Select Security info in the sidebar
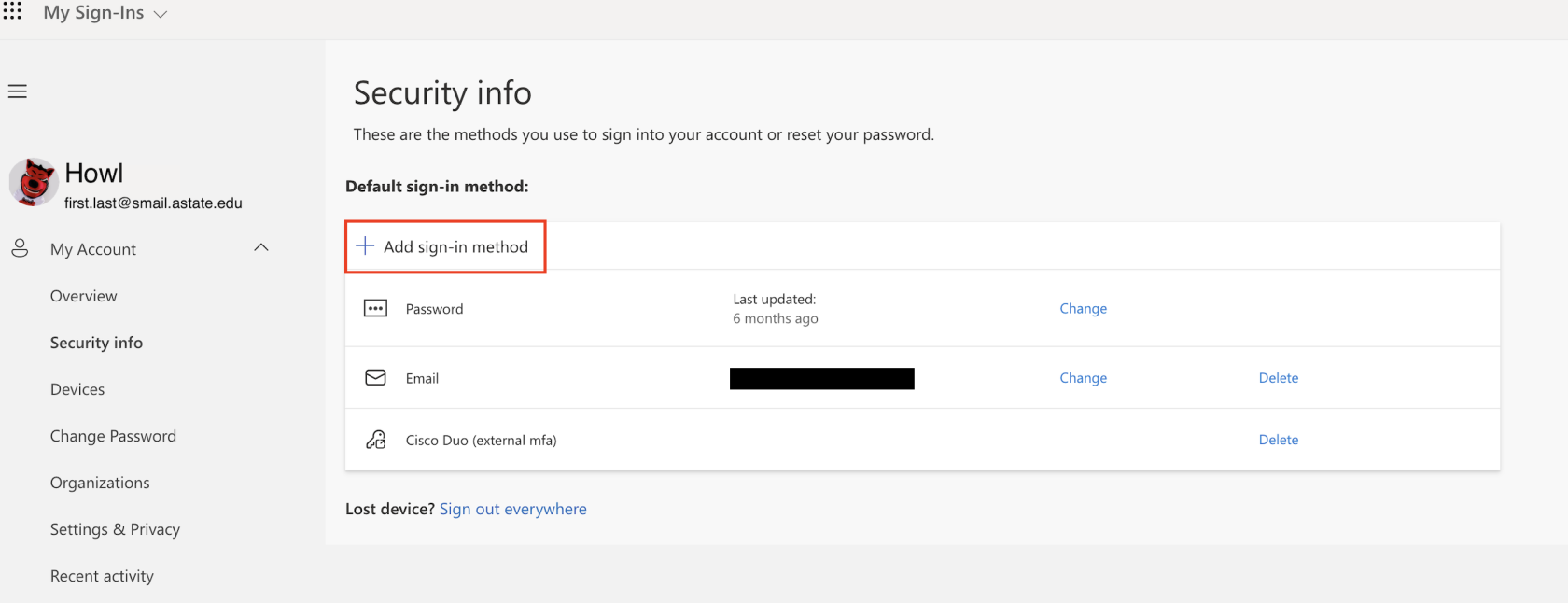Screen dimensions: 1568x603 97,343
